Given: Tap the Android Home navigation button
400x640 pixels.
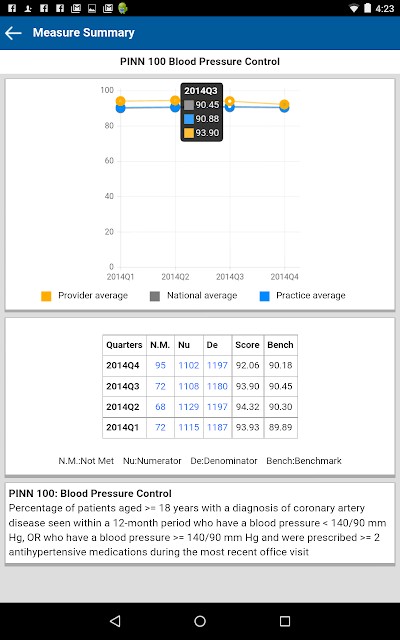Looking at the screenshot, I should point(200,621).
